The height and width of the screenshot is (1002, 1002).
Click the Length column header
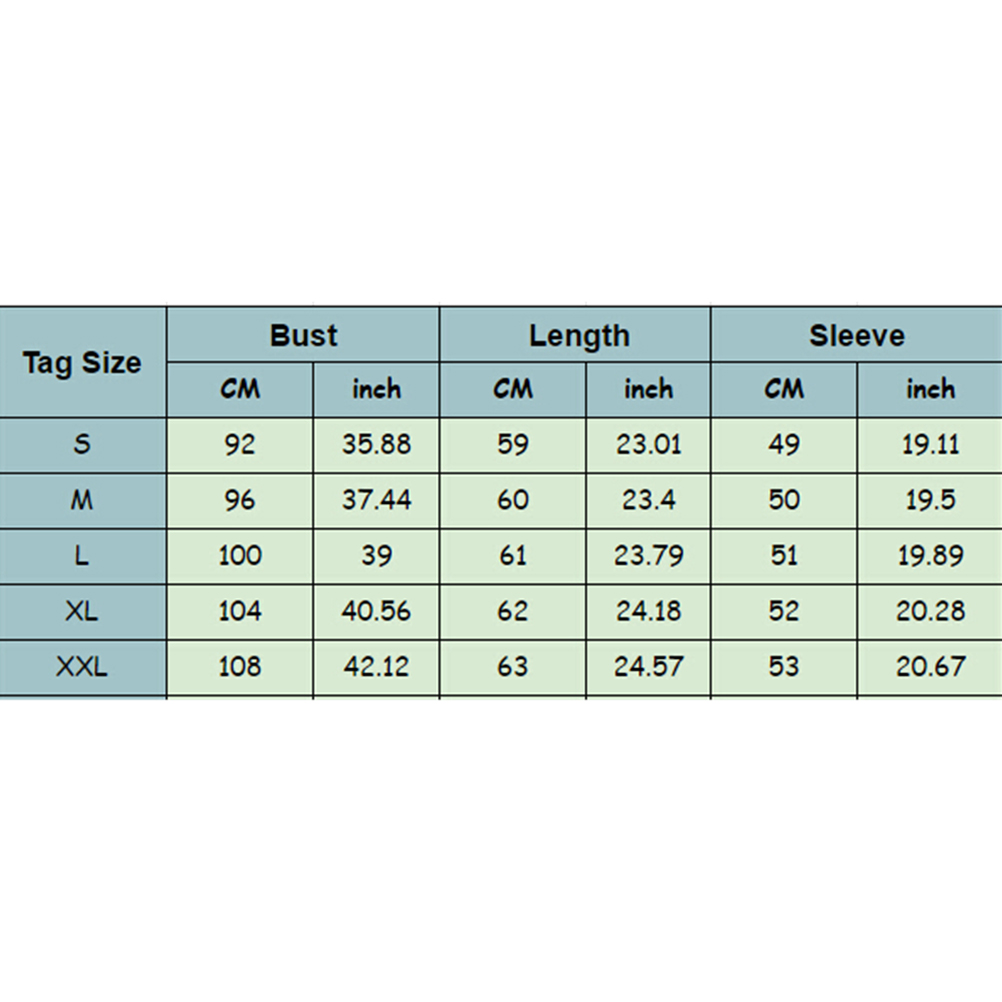579,336
